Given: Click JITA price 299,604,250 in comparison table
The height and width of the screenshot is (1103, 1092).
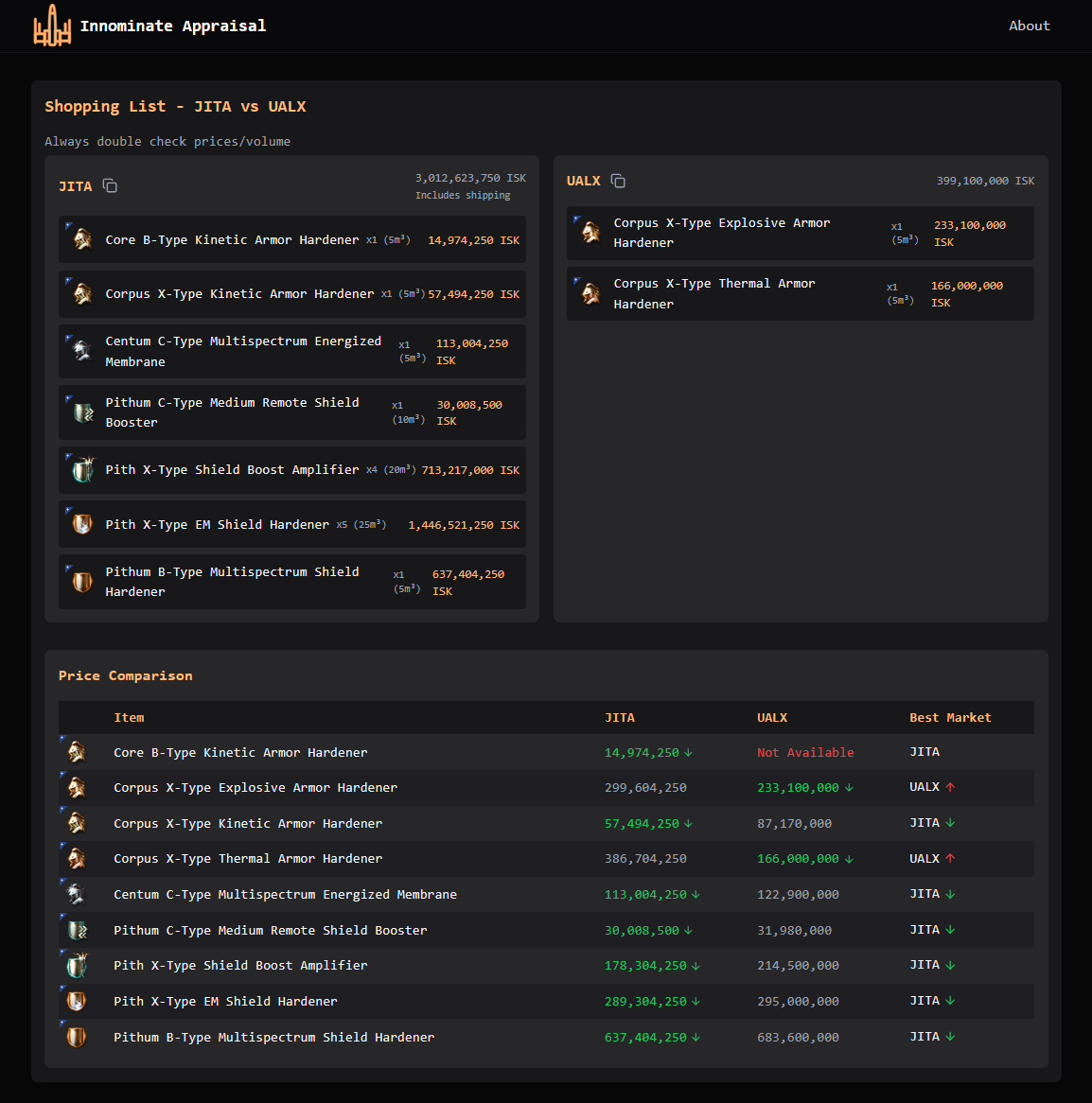Looking at the screenshot, I should pyautogui.click(x=645, y=787).
